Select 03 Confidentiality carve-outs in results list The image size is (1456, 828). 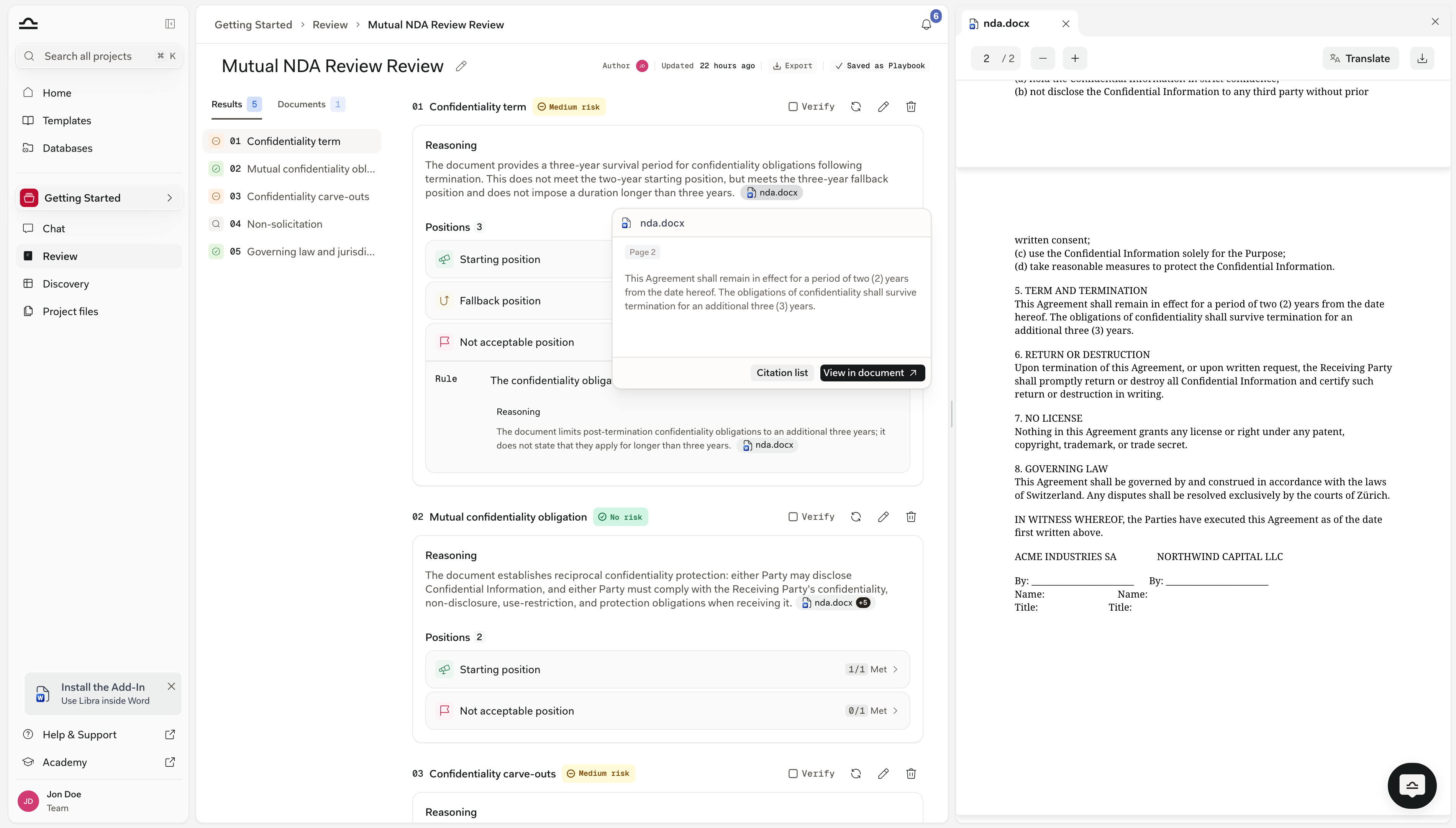click(x=292, y=196)
